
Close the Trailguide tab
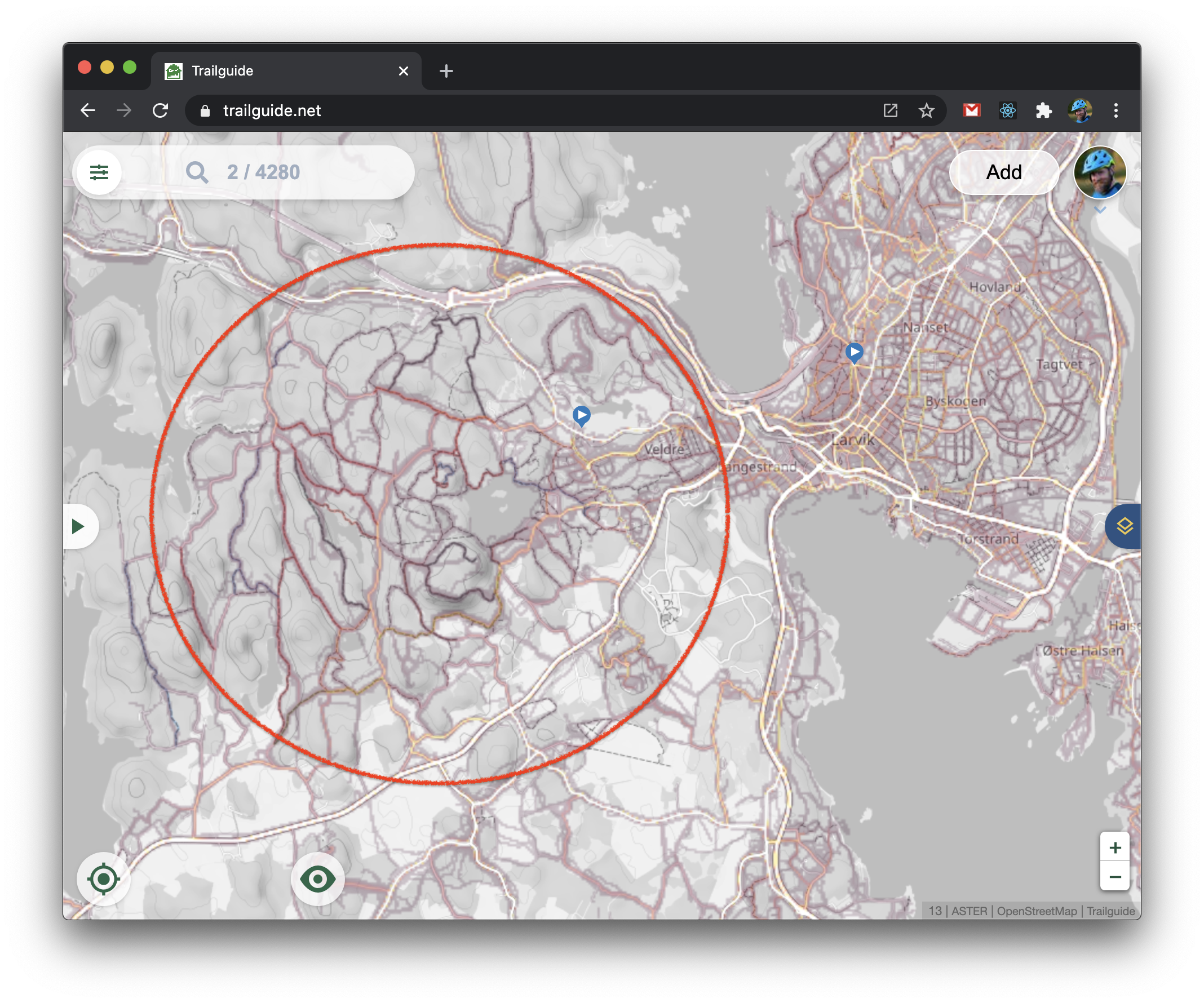[403, 71]
